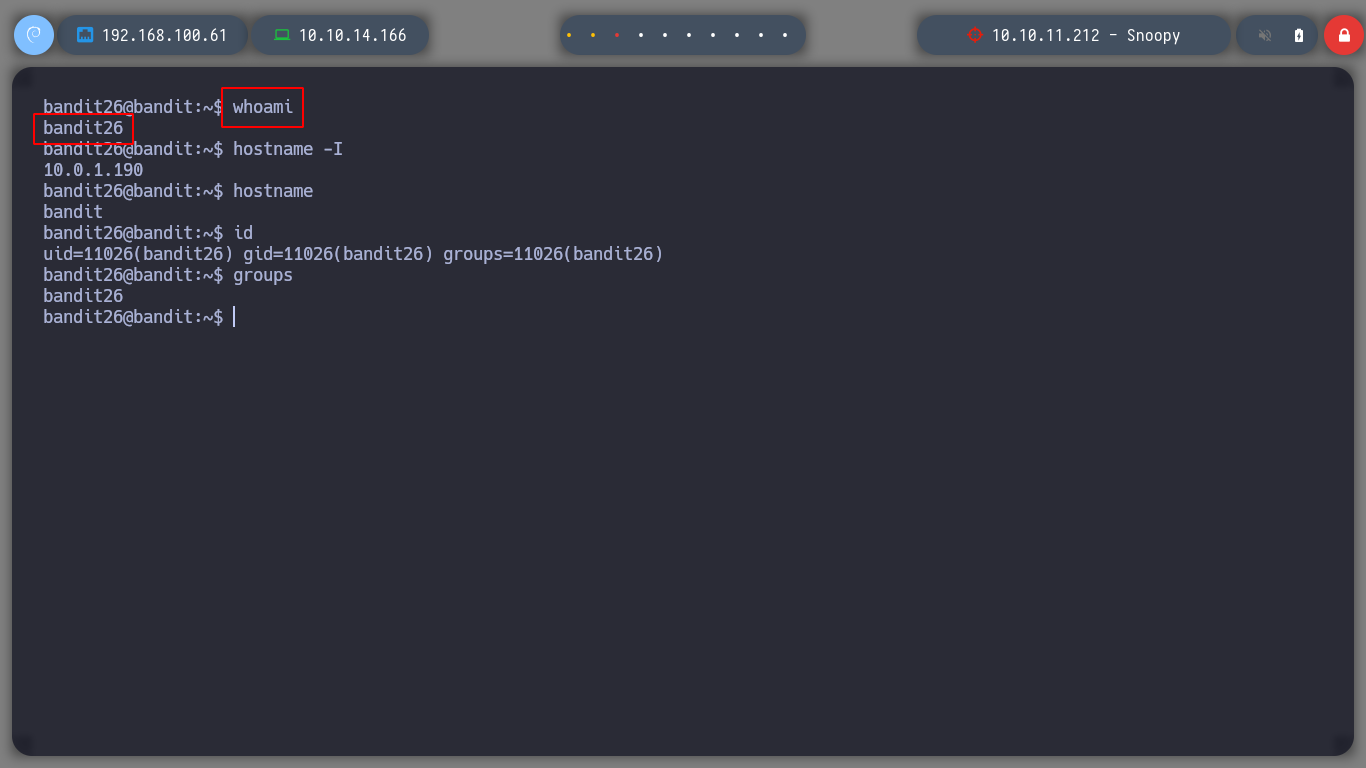Switch to the first yellow workspace dot

point(569,35)
